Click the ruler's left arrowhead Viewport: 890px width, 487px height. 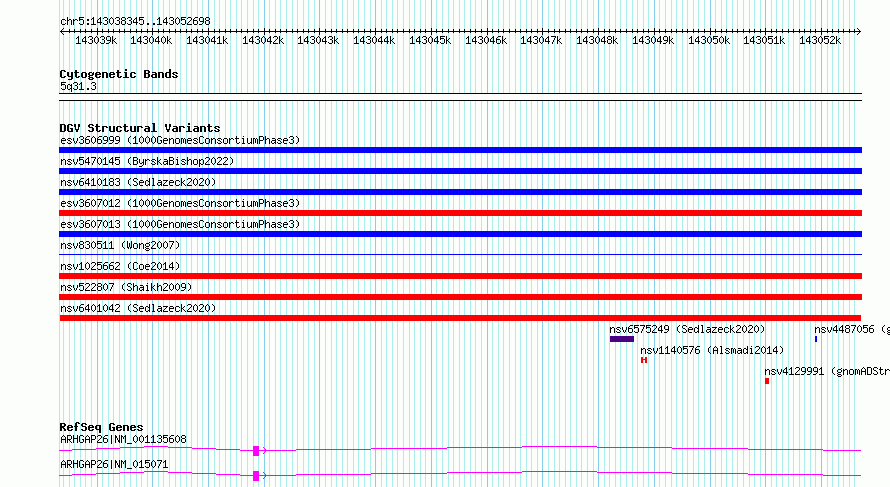tap(62, 32)
